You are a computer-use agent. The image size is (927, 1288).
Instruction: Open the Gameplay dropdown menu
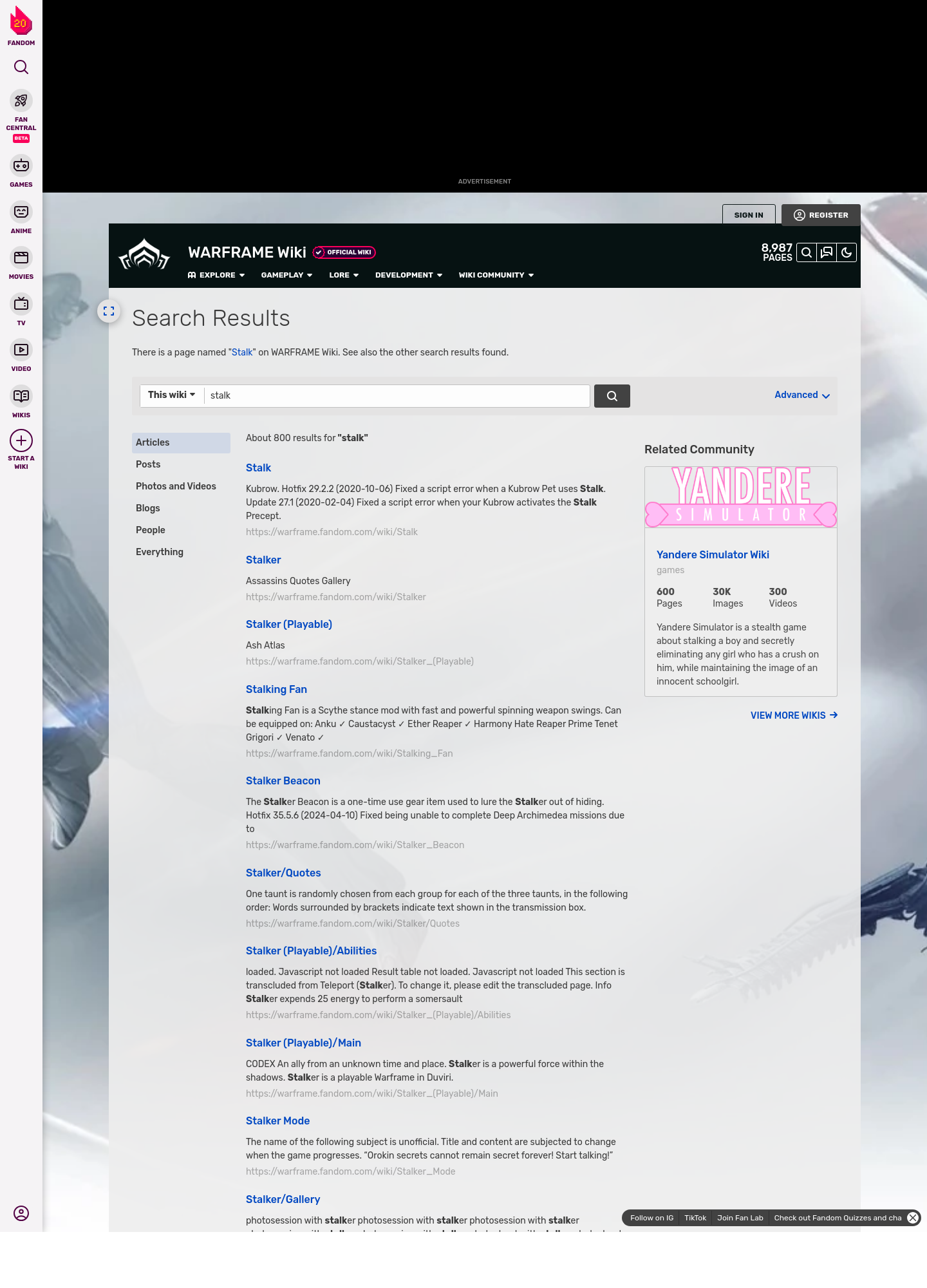coord(287,275)
